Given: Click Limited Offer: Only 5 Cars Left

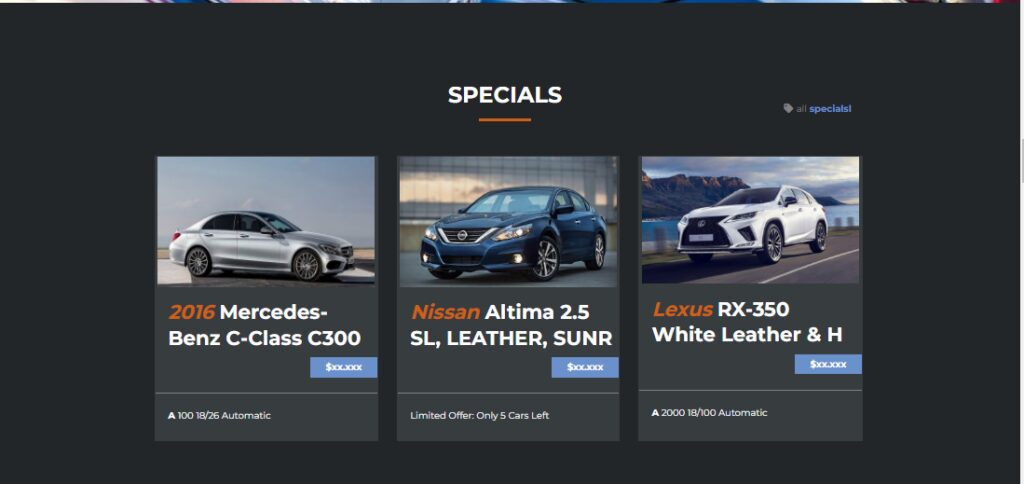Looking at the screenshot, I should click(479, 415).
